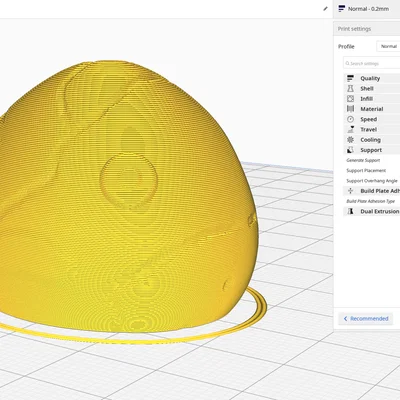400x400 pixels.
Task: Click the Cooling fan icon
Action: coord(350,140)
